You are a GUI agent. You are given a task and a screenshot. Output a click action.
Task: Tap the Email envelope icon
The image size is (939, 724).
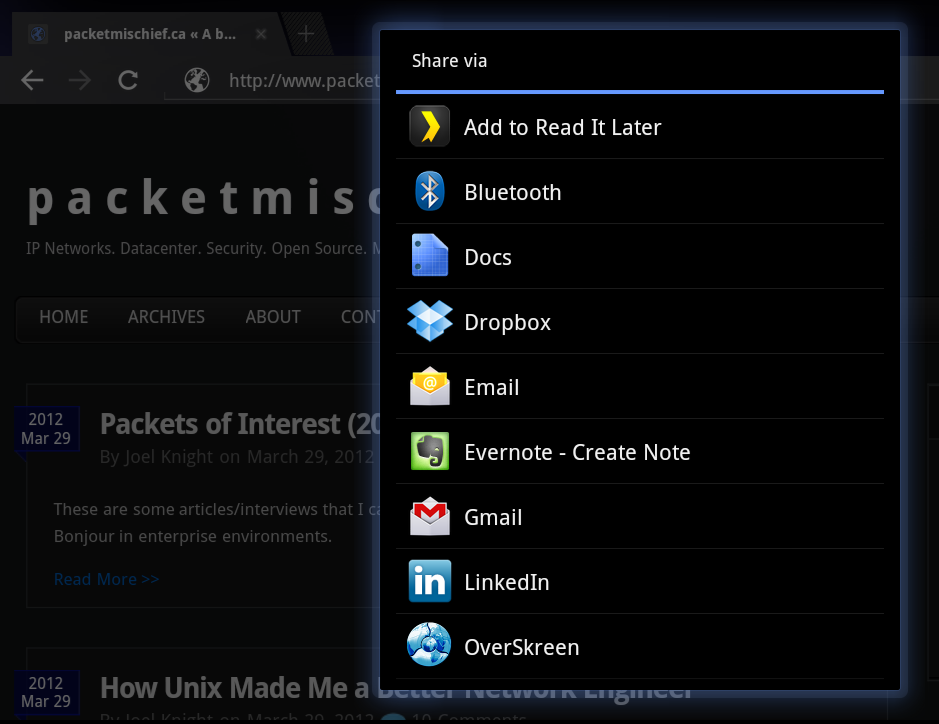429,386
